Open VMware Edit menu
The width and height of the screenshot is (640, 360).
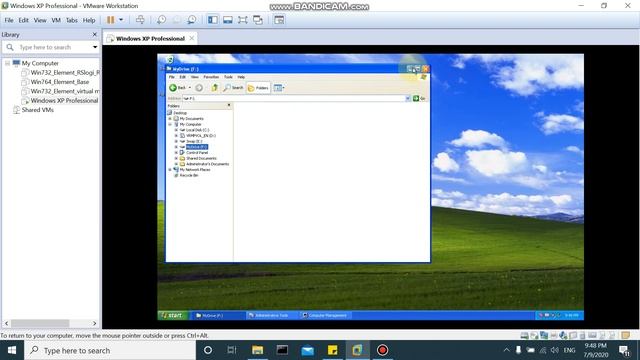(24, 20)
